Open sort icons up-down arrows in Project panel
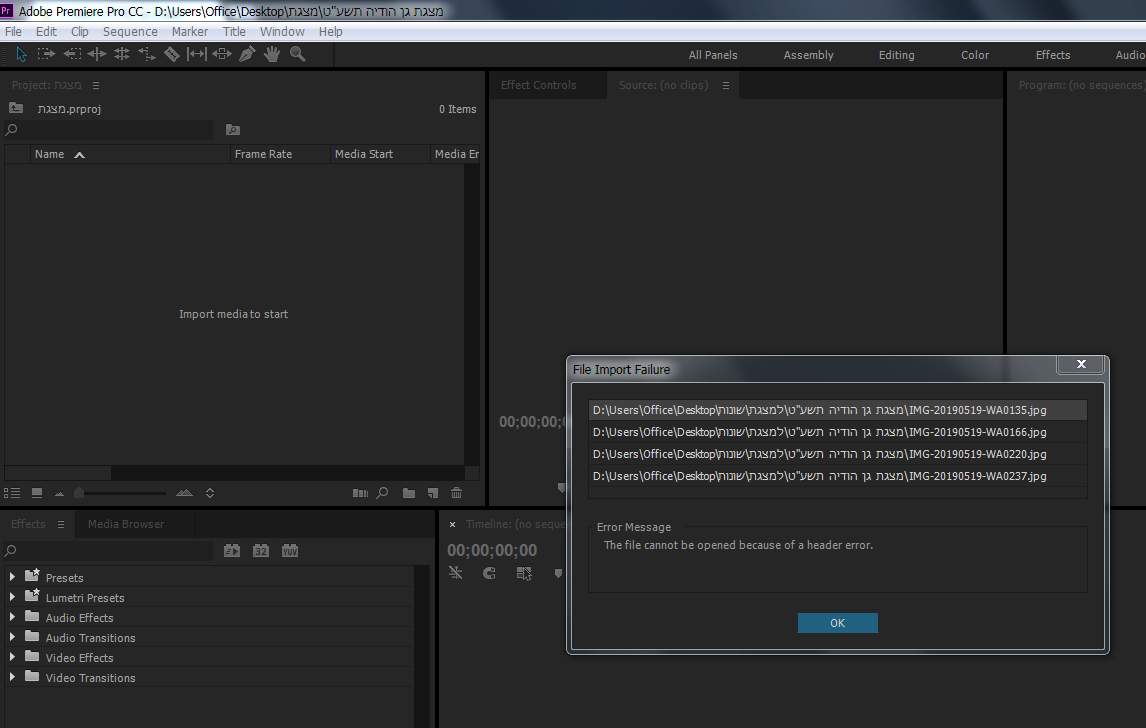 tap(210, 493)
